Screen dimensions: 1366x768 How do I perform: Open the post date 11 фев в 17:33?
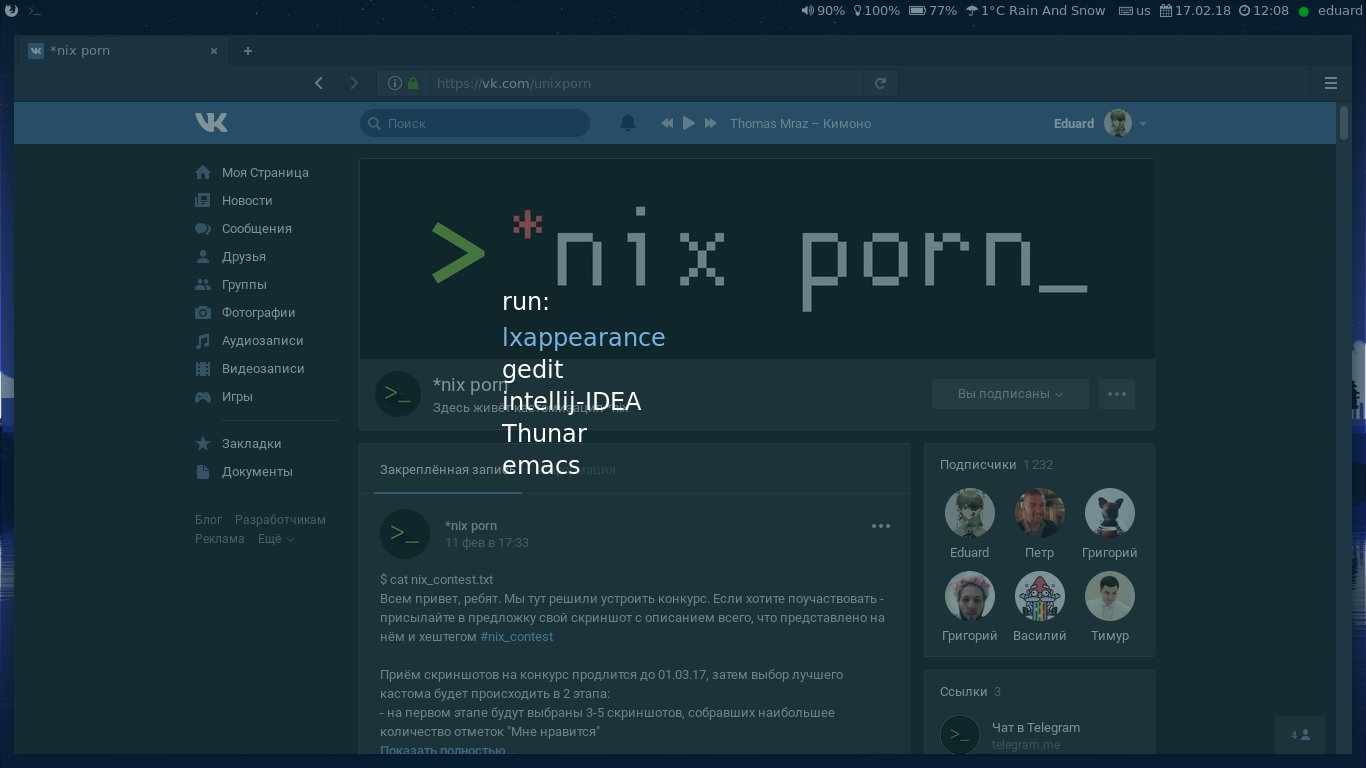coord(487,542)
